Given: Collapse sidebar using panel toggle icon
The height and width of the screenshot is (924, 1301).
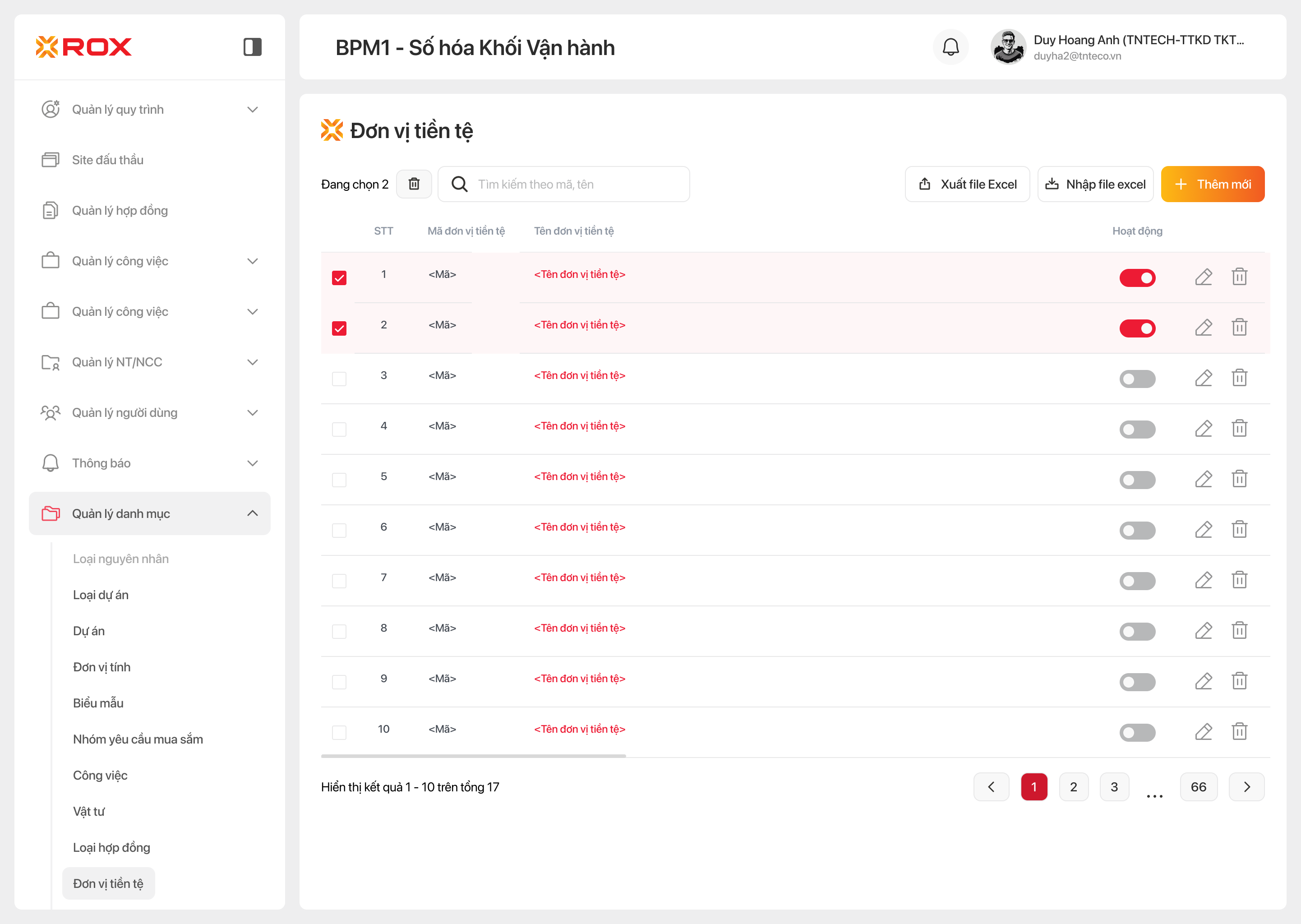Looking at the screenshot, I should (x=252, y=46).
